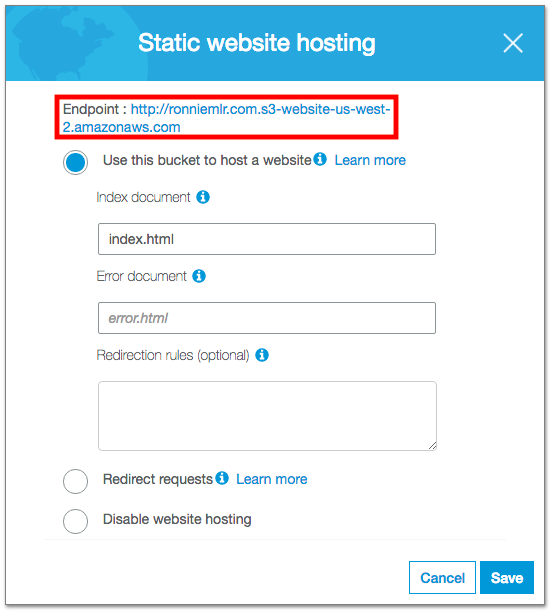
Task: Close the Static website hosting dialog
Action: pos(513,43)
